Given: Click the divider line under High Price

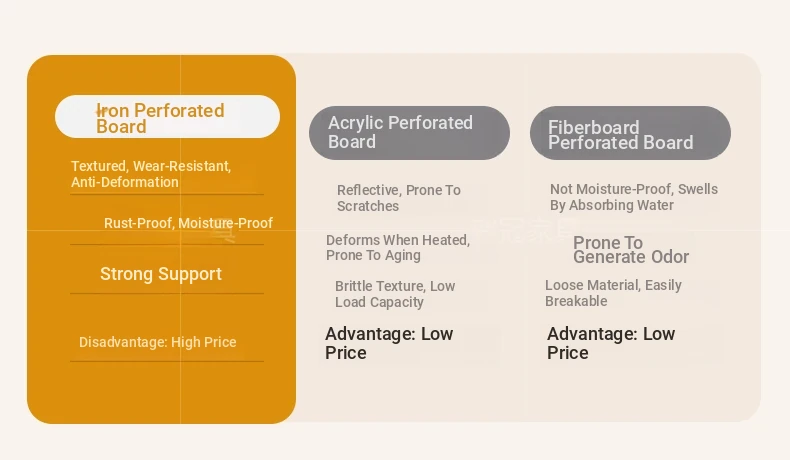Looking at the screenshot, I should 167,361.
